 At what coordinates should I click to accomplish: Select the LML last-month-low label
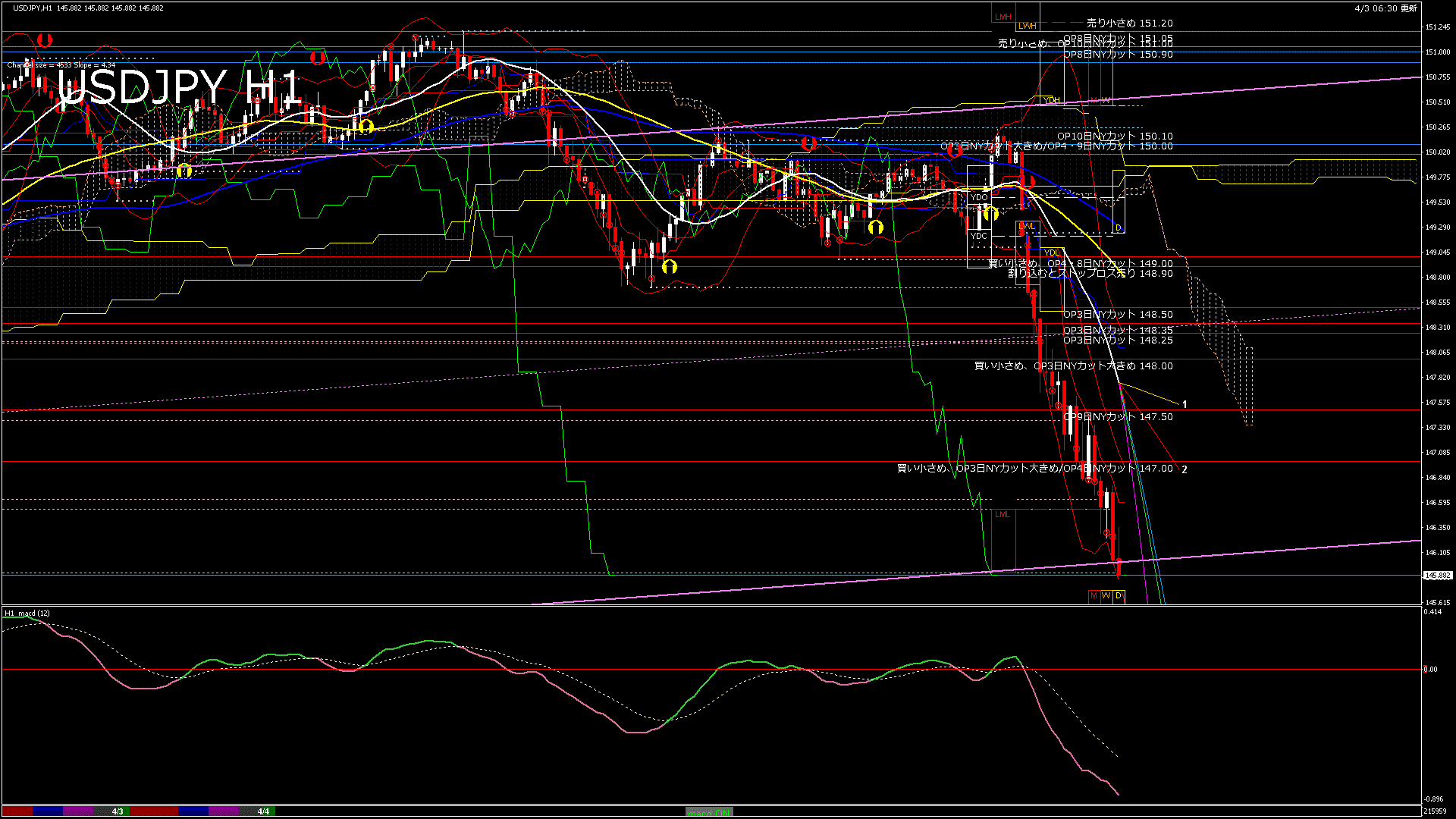[1003, 514]
